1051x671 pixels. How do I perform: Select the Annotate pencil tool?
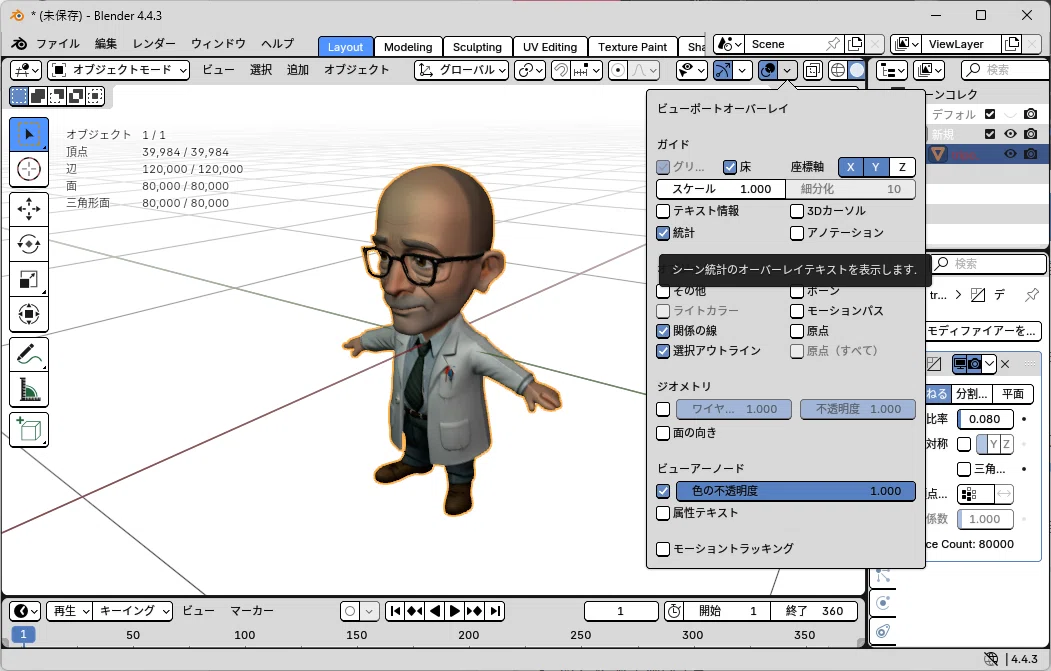click(29, 355)
